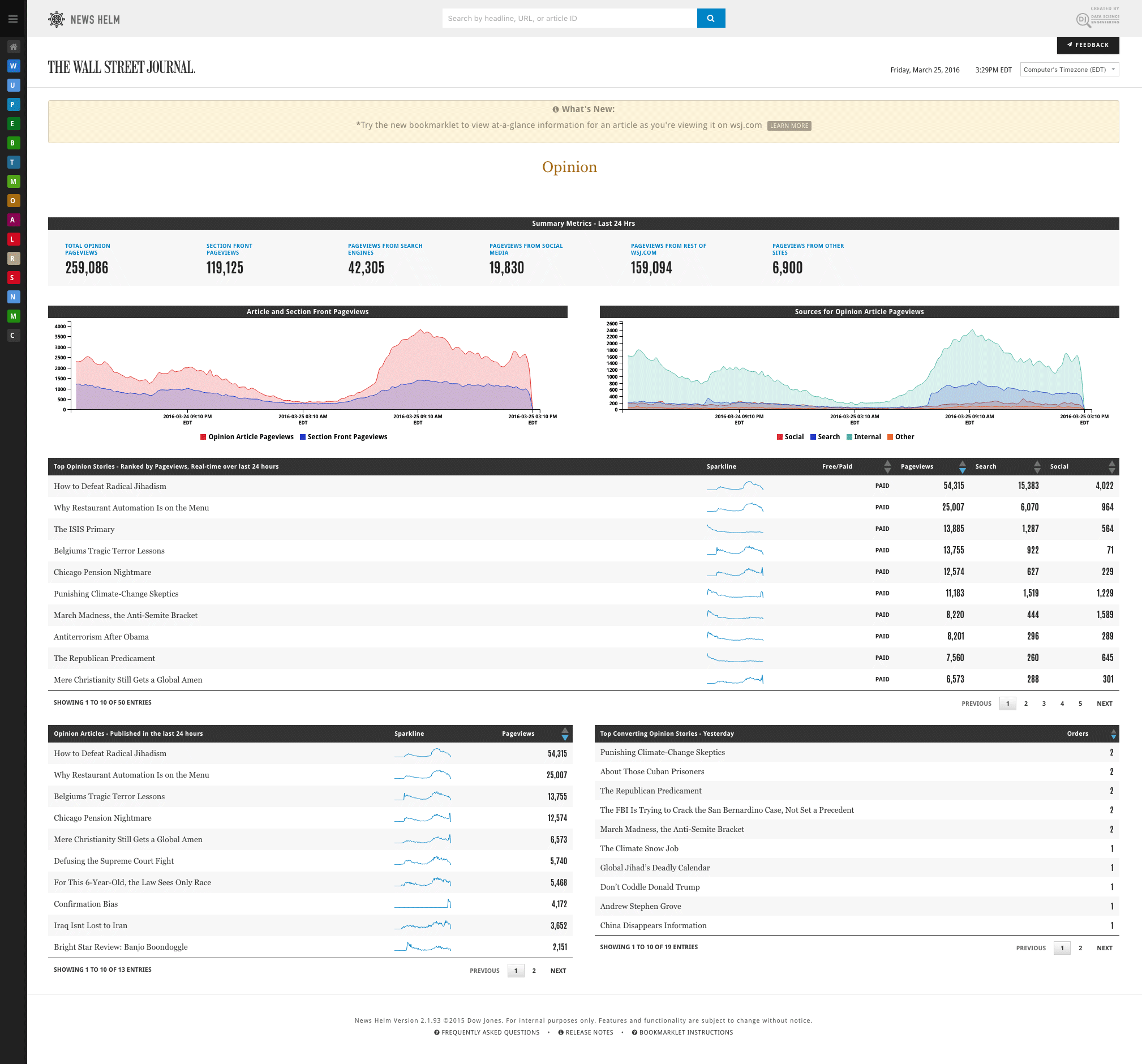
Task: Click the blue search magnifier button
Action: pyautogui.click(x=711, y=18)
